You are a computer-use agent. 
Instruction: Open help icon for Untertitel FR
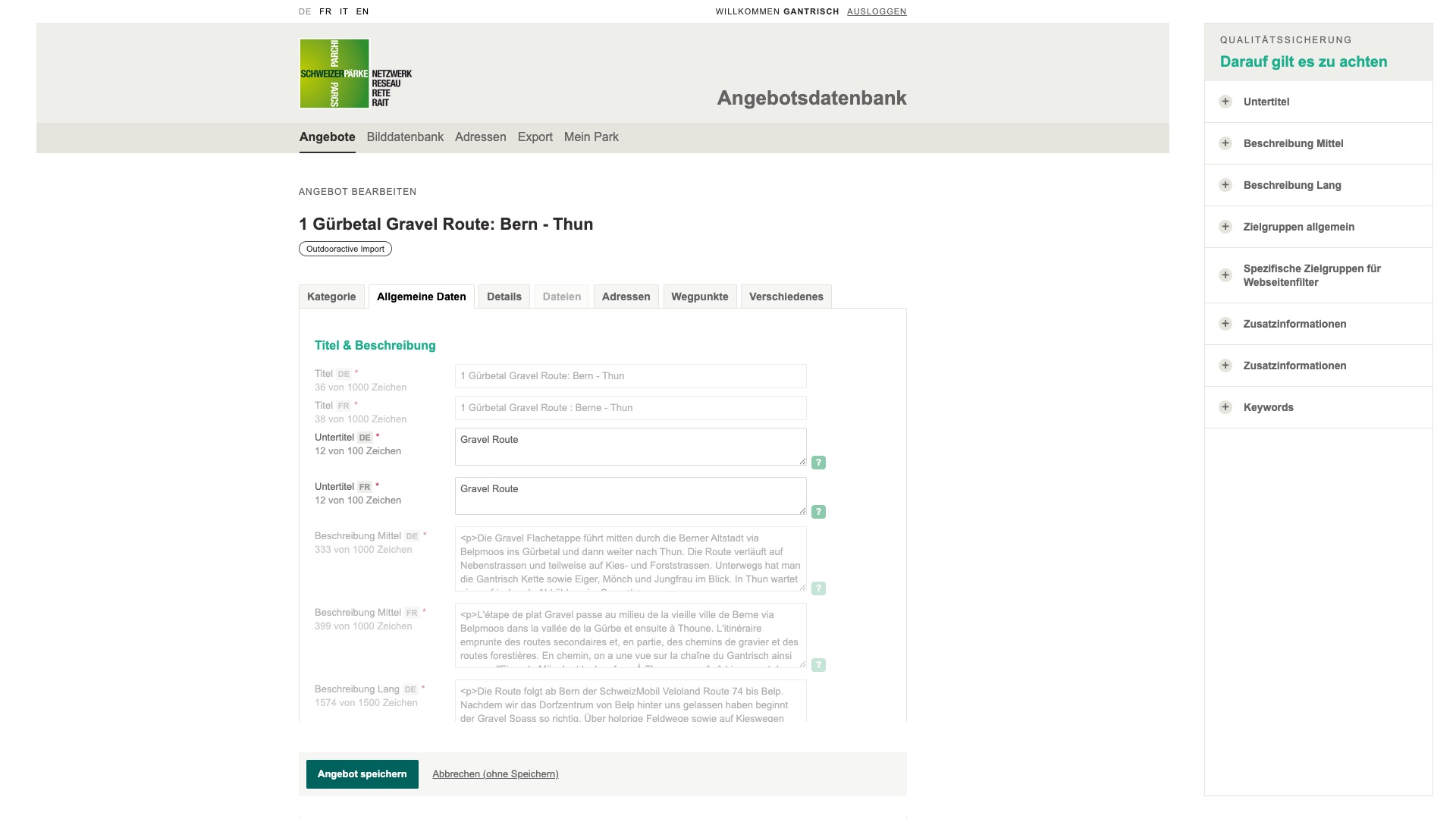coord(818,512)
